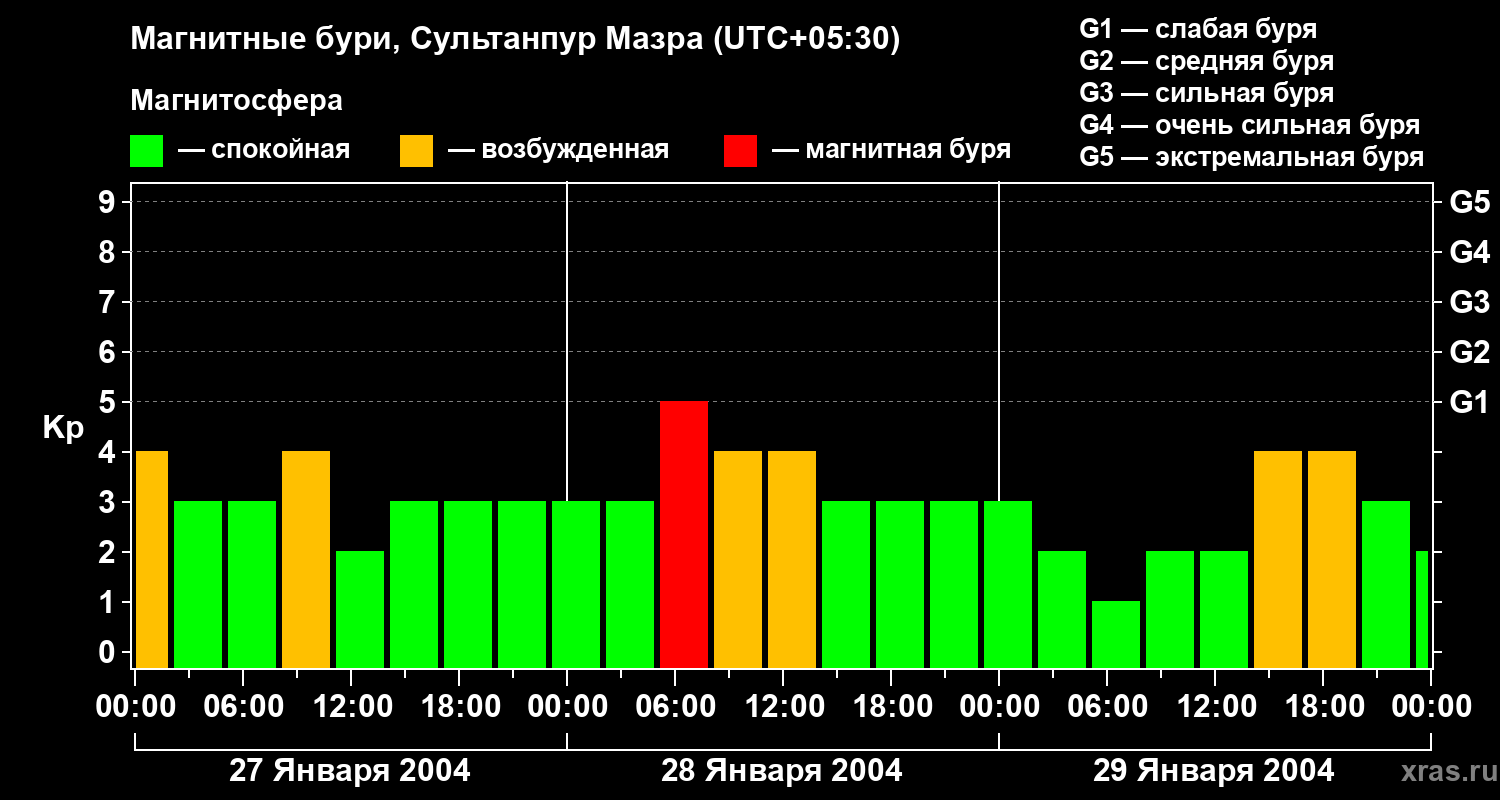Click the orange bar immediately after the red bar
Screen dimensions: 1500x800
tap(738, 560)
